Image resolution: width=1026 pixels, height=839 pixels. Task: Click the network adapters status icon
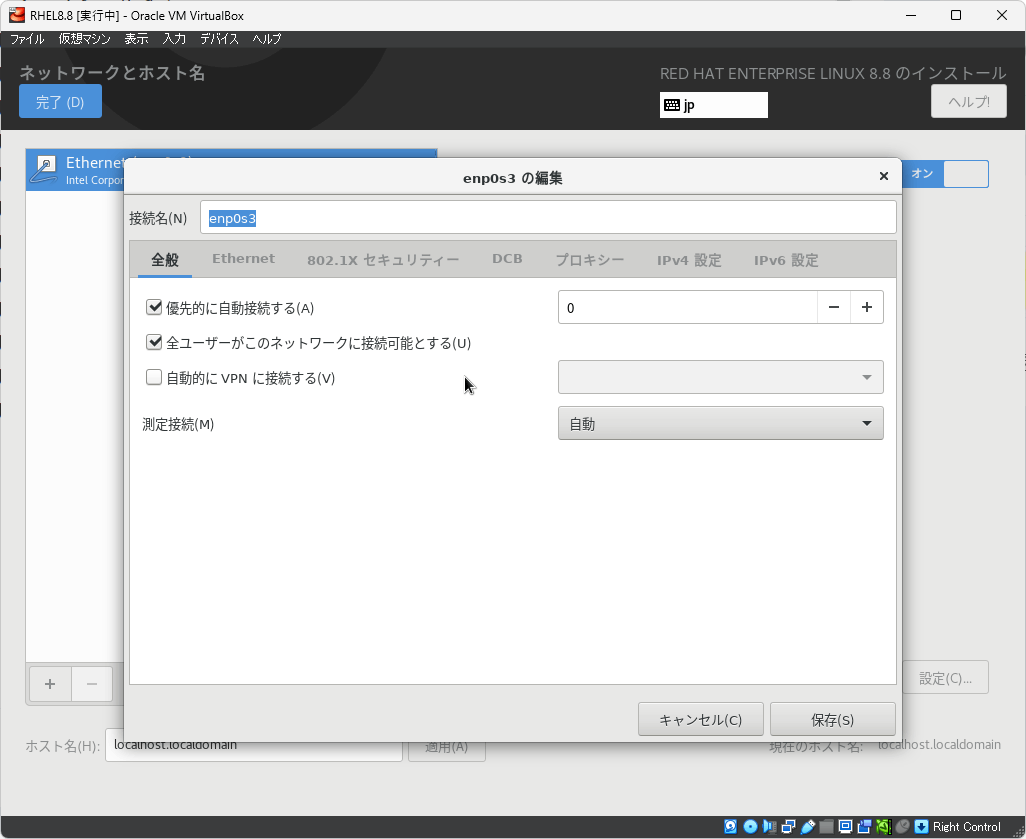tap(788, 827)
